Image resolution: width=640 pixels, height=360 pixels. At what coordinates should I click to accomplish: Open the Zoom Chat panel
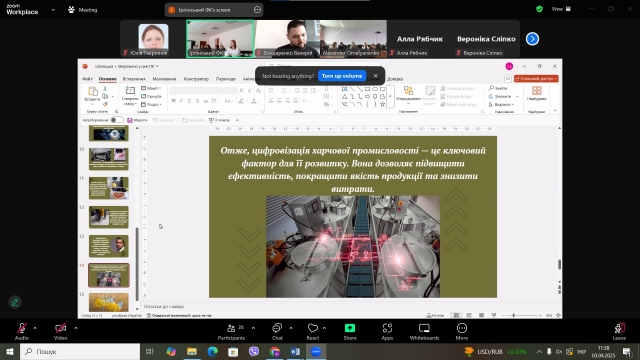tap(277, 328)
